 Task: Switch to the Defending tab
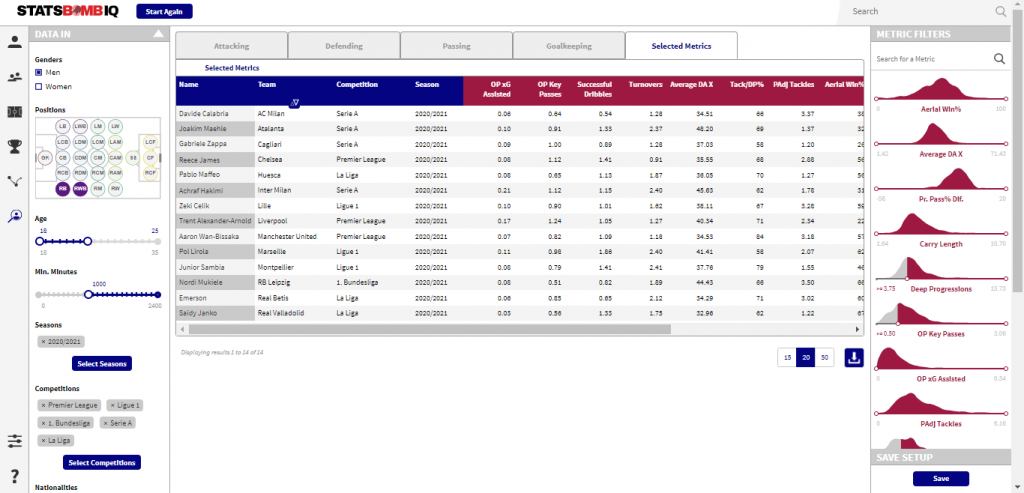(x=344, y=46)
